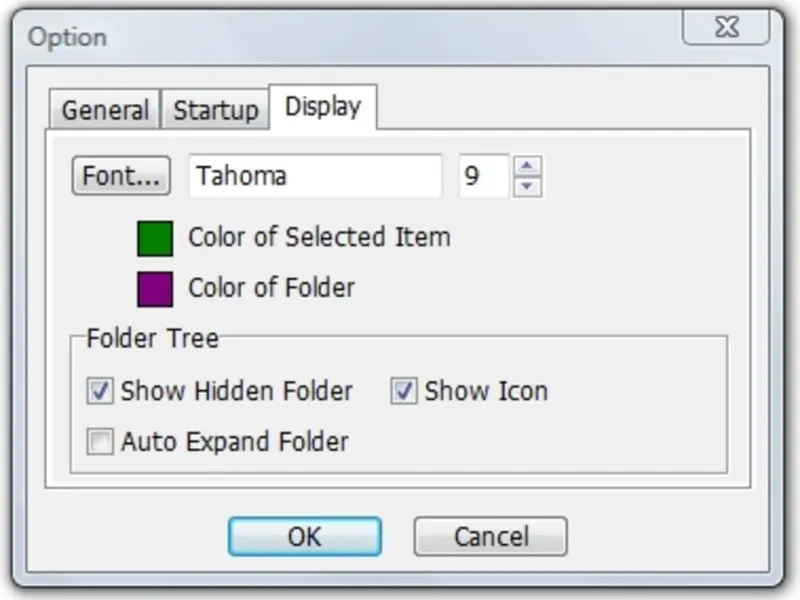Switch to the General tab

tap(105, 110)
